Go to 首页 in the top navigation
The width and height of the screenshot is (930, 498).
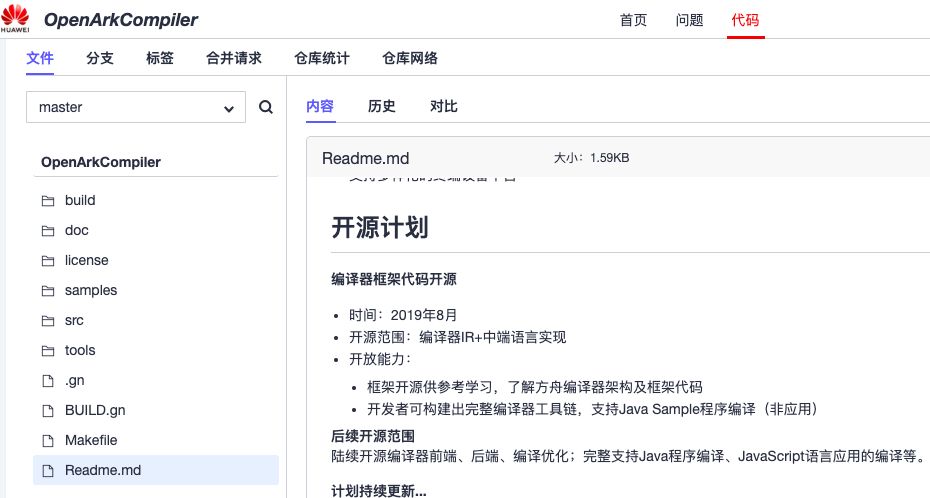(x=633, y=20)
